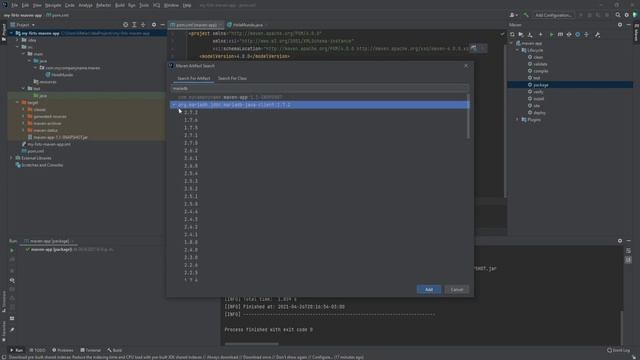640x360 pixels.
Task: Hide the Maven tool window
Action: coord(629,25)
